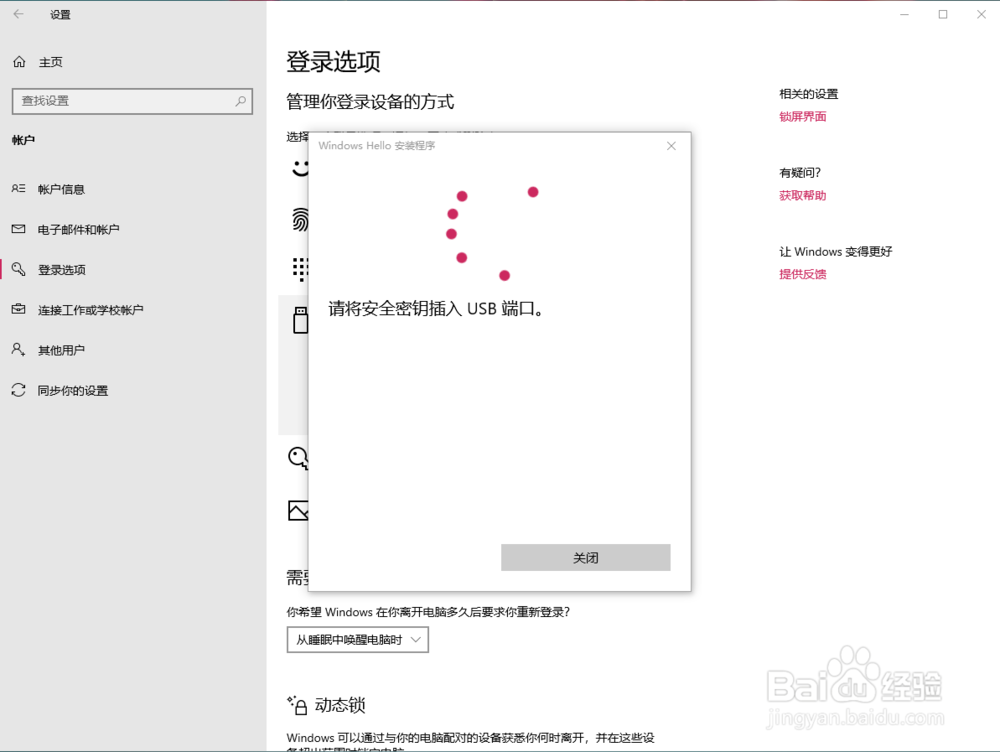
Task: Click the 登录选项 page title
Action: click(333, 62)
